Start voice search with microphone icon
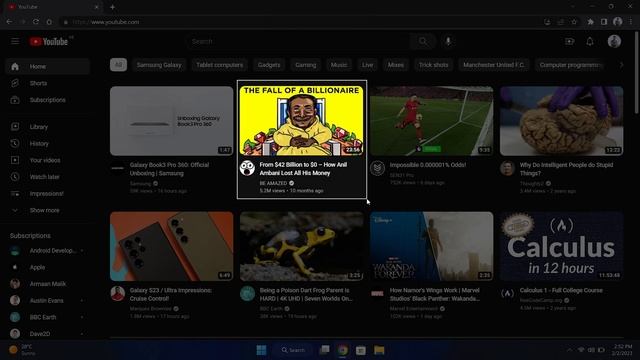 448,41
